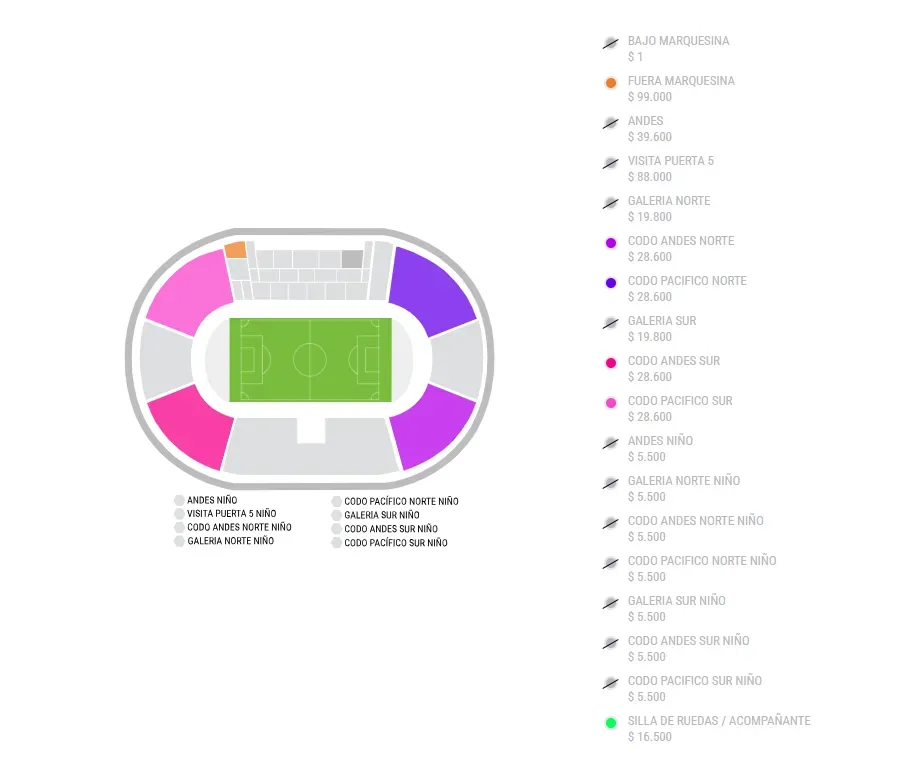
Task: Click the Fuera Marquesina $ 99.000 label
Action: tap(681, 89)
